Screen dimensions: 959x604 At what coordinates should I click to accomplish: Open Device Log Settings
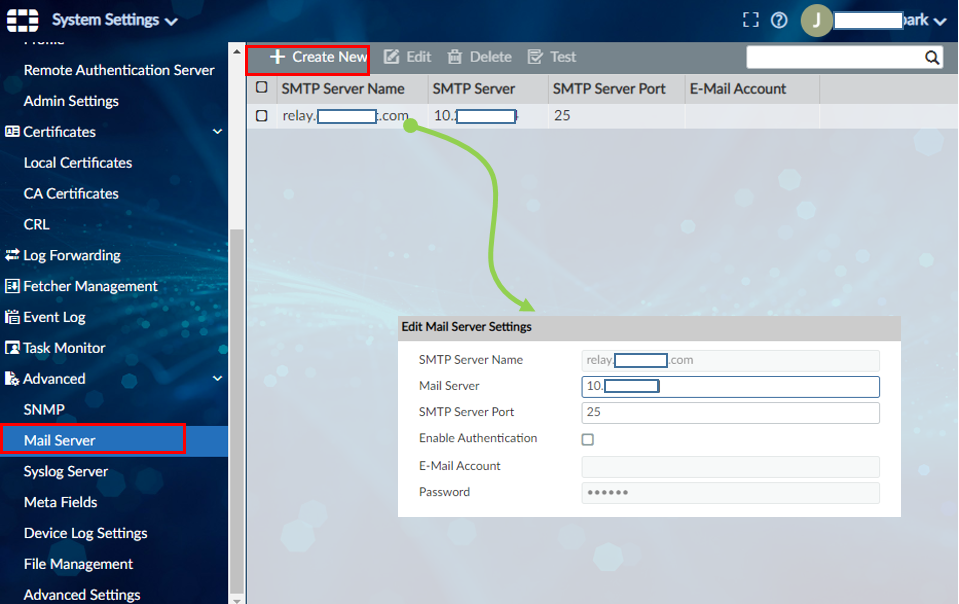click(86, 533)
